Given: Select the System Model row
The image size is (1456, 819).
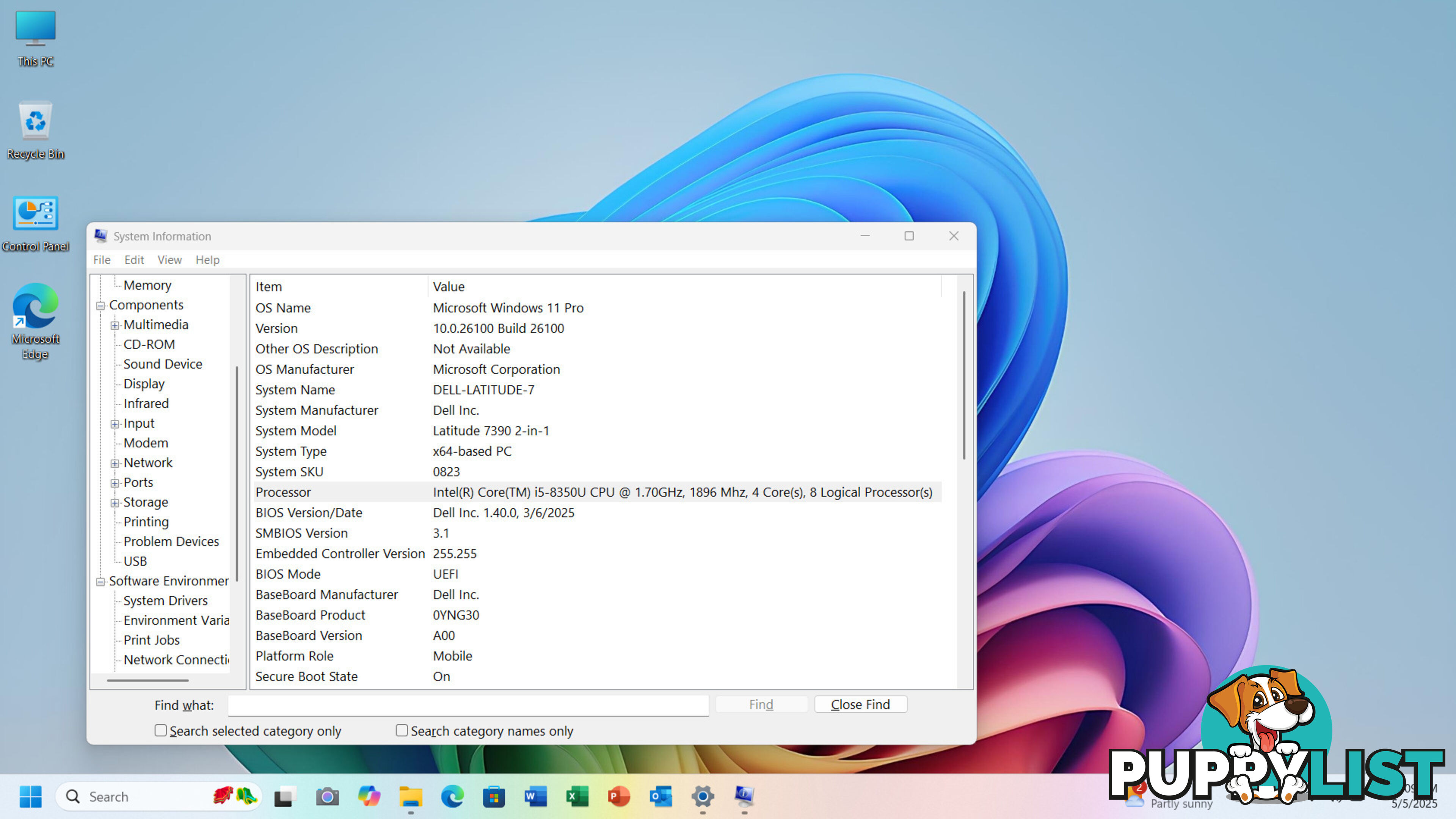Looking at the screenshot, I should tap(598, 431).
